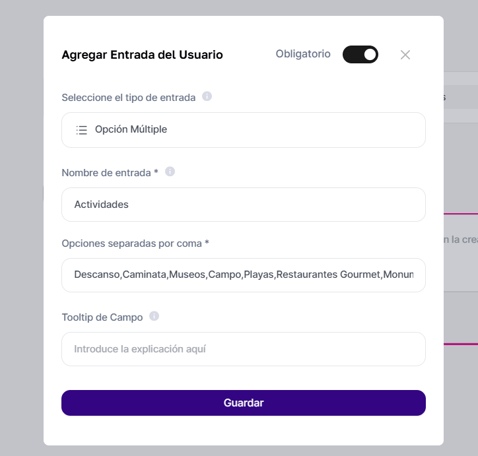The height and width of the screenshot is (456, 478).
Task: Click the Seleccione el tipo de entrada label
Action: [129, 98]
